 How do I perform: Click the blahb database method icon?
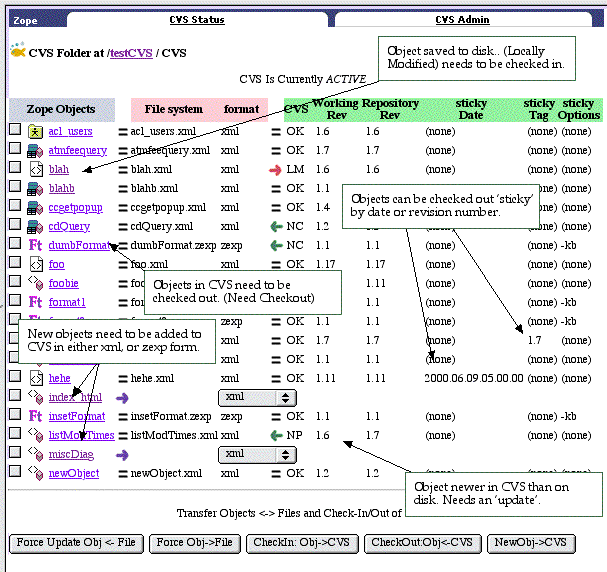click(35, 188)
